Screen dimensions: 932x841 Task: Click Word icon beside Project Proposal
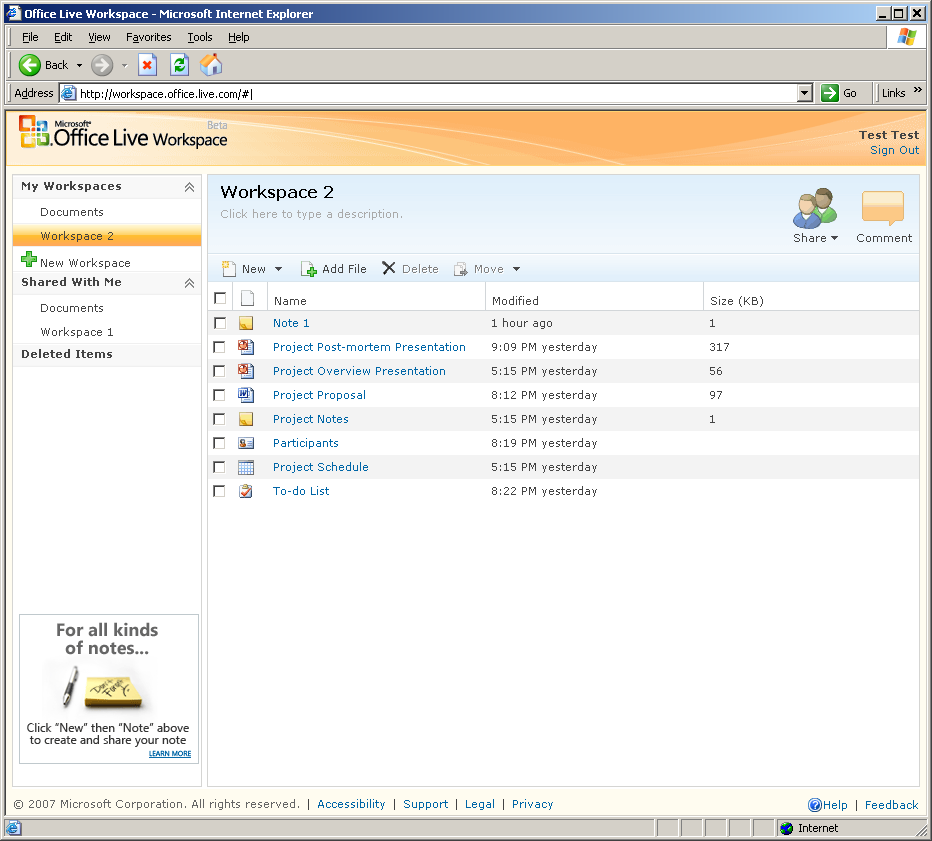[x=246, y=395]
